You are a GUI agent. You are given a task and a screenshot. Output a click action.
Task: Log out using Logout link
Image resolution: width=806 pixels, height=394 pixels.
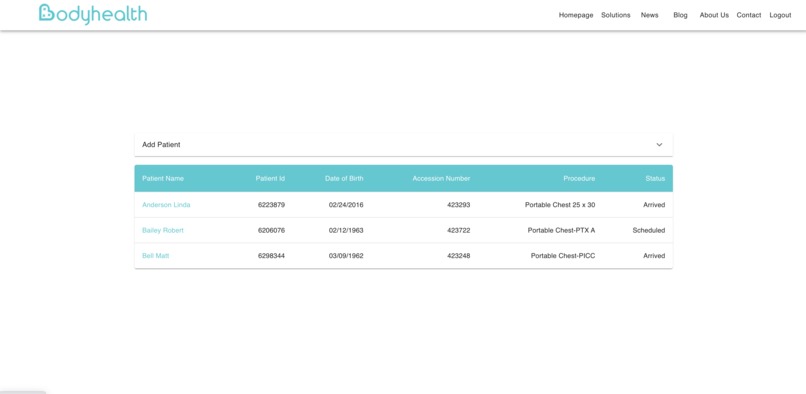click(x=780, y=15)
